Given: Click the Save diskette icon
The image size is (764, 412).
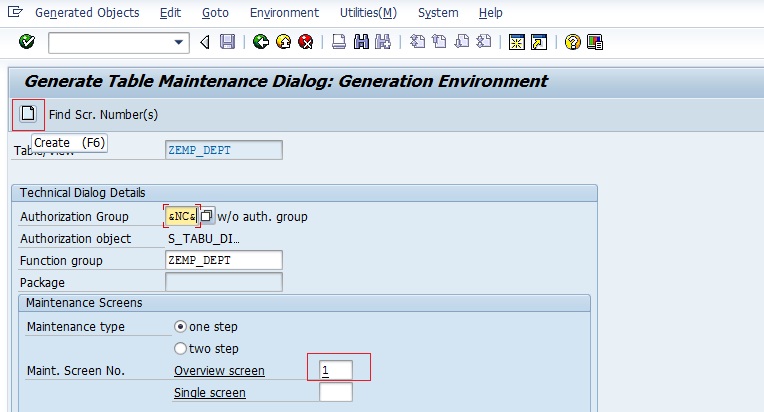Looking at the screenshot, I should coord(228,42).
